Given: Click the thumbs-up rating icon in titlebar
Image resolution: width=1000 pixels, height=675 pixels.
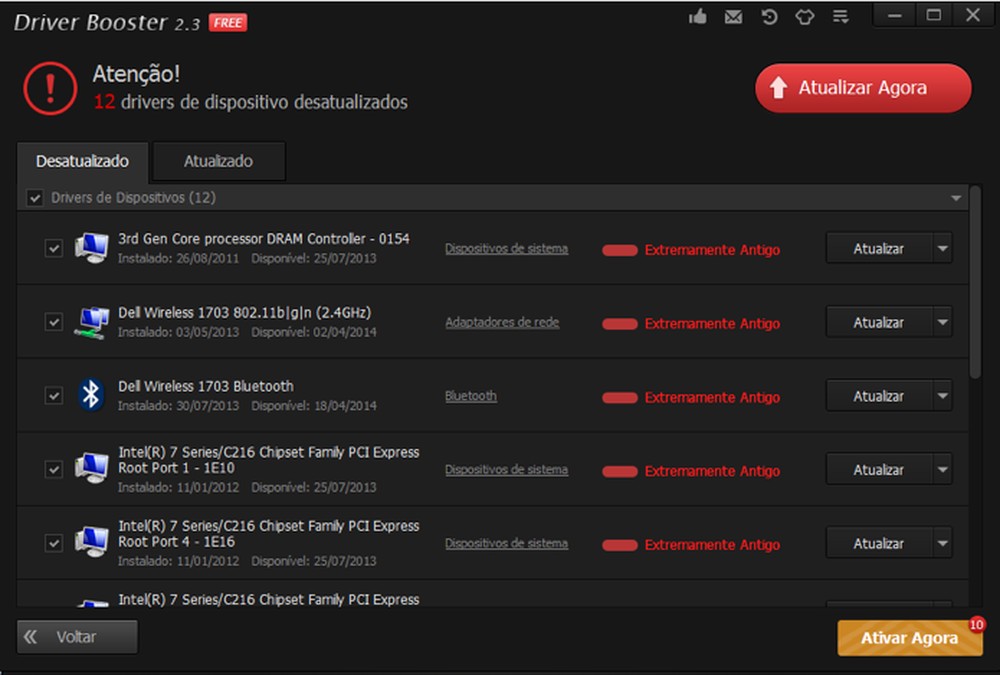Looking at the screenshot, I should pos(697,16).
